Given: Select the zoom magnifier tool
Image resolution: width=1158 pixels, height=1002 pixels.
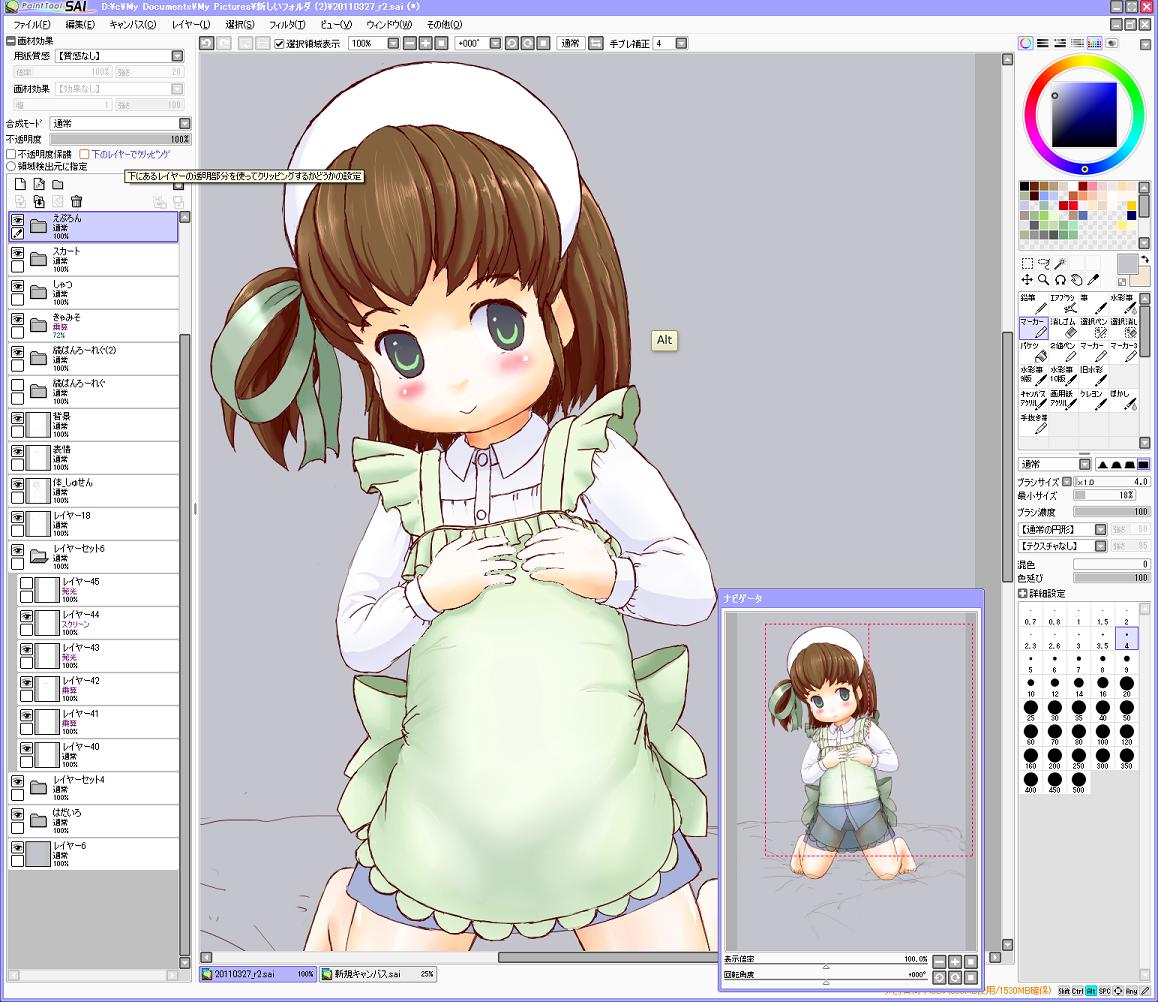Looking at the screenshot, I should point(1044,280).
